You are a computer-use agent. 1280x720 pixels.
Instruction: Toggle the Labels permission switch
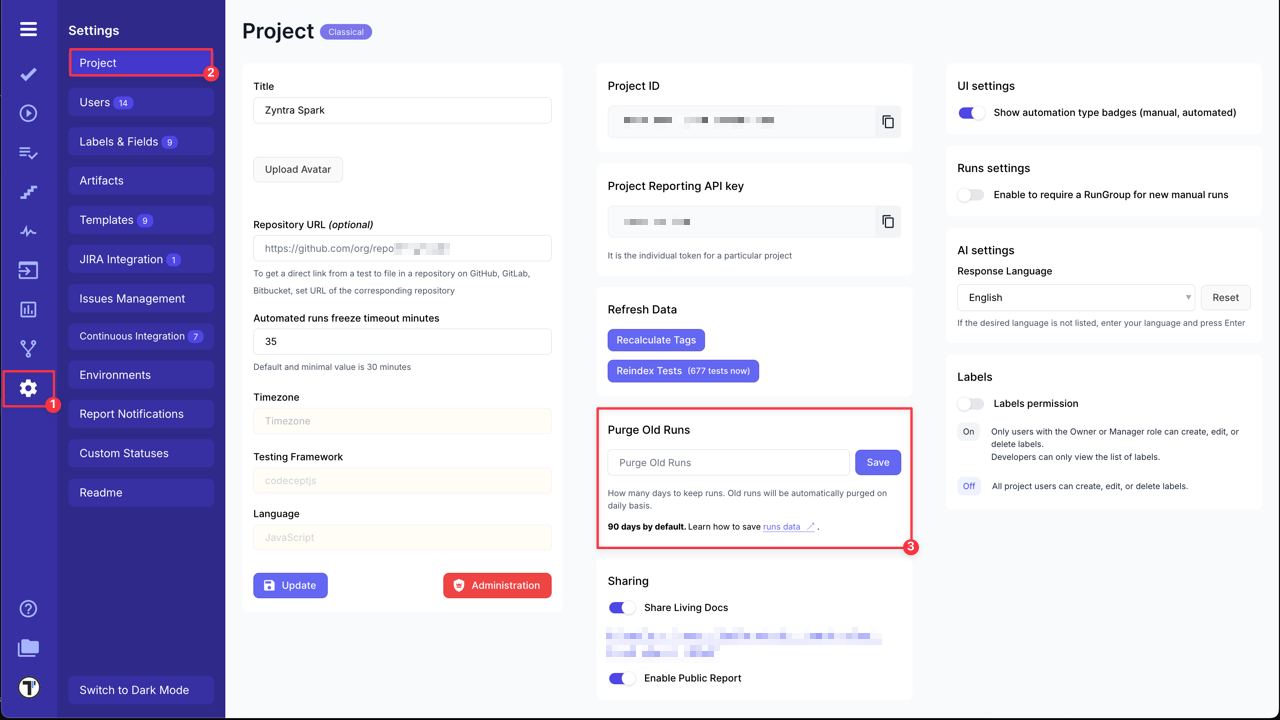tap(970, 404)
